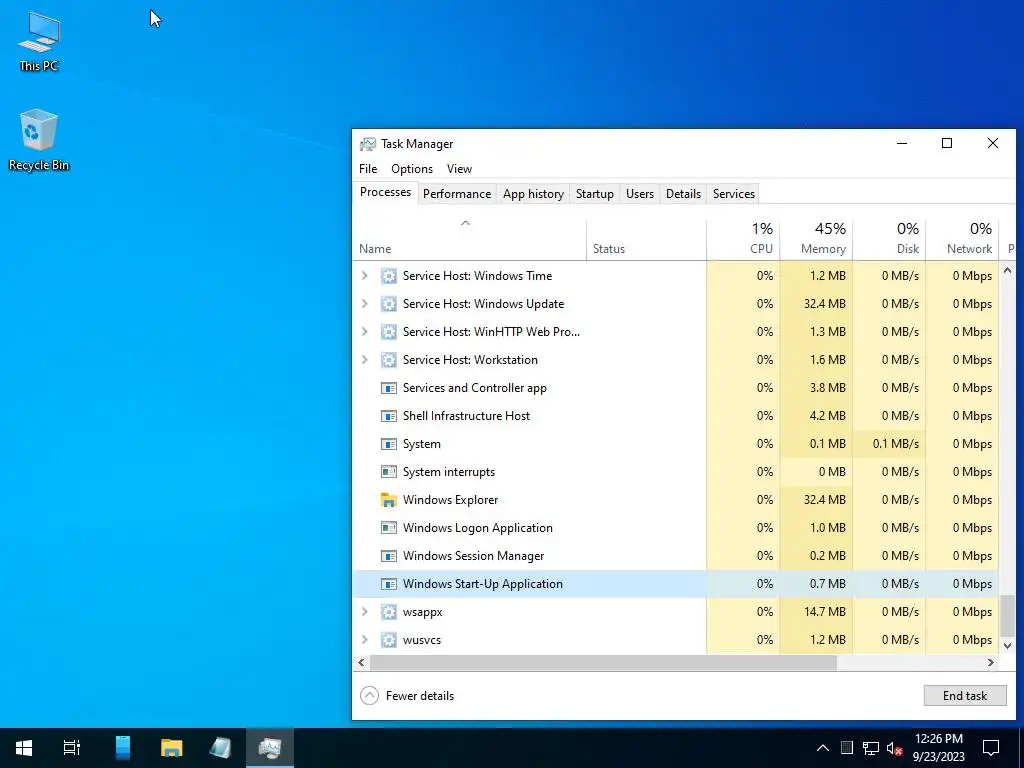Expand the wusvcs process group
This screenshot has height=768, width=1024.
[364, 640]
